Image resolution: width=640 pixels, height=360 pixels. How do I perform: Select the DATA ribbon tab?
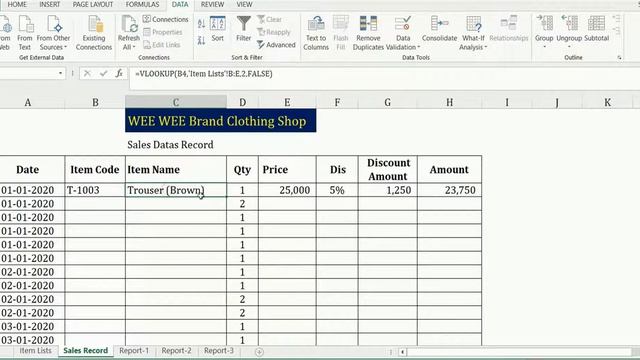(180, 4)
